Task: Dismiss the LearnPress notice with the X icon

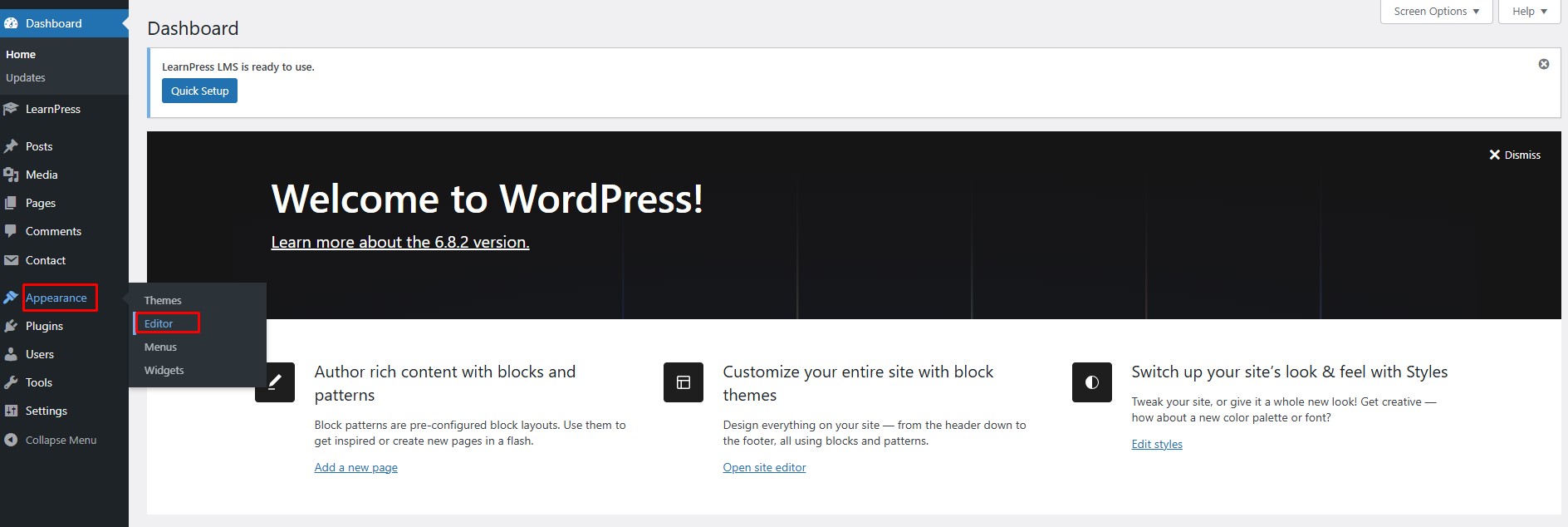Action: pos(1544,64)
